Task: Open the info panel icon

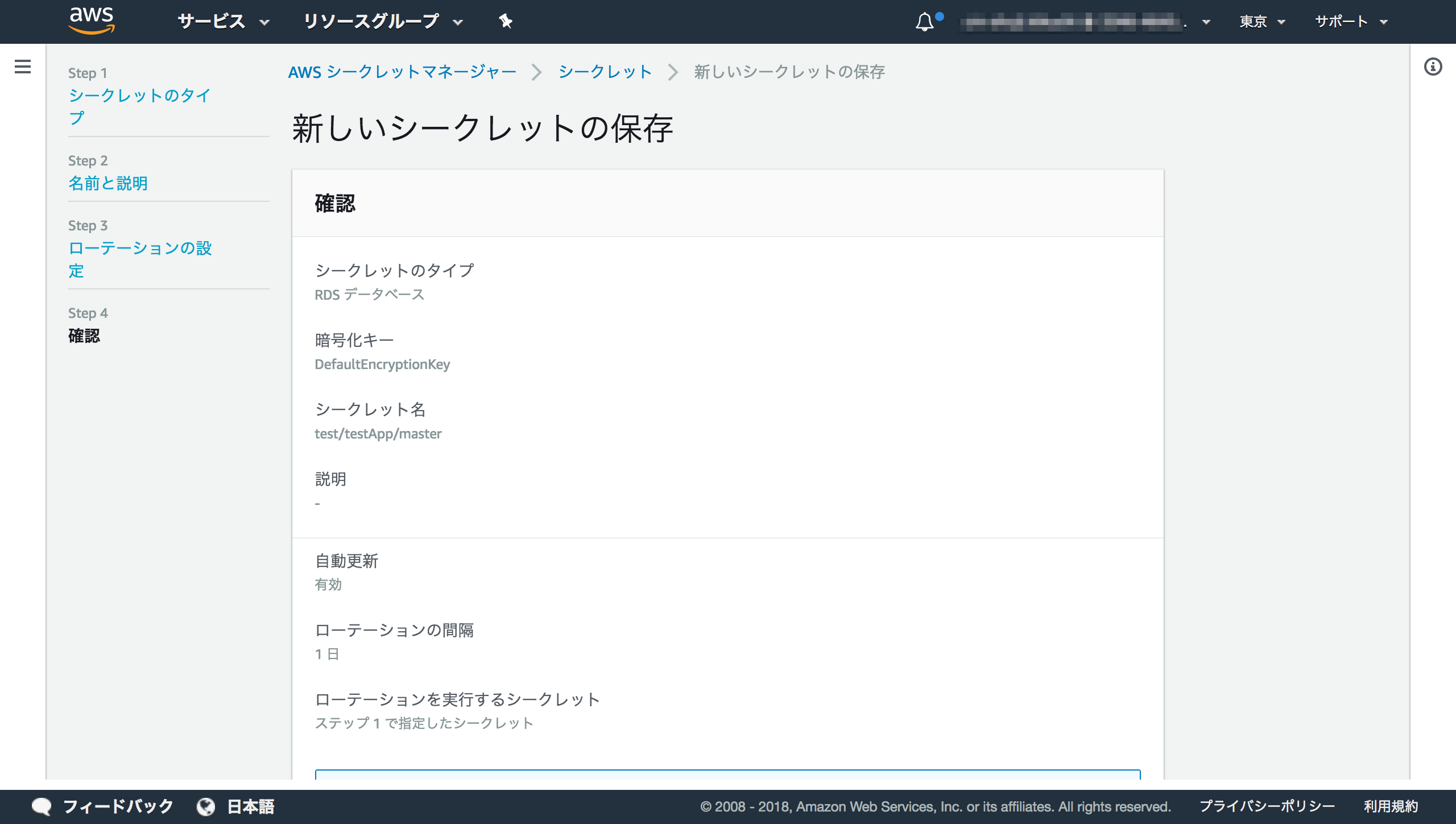Action: click(1433, 67)
